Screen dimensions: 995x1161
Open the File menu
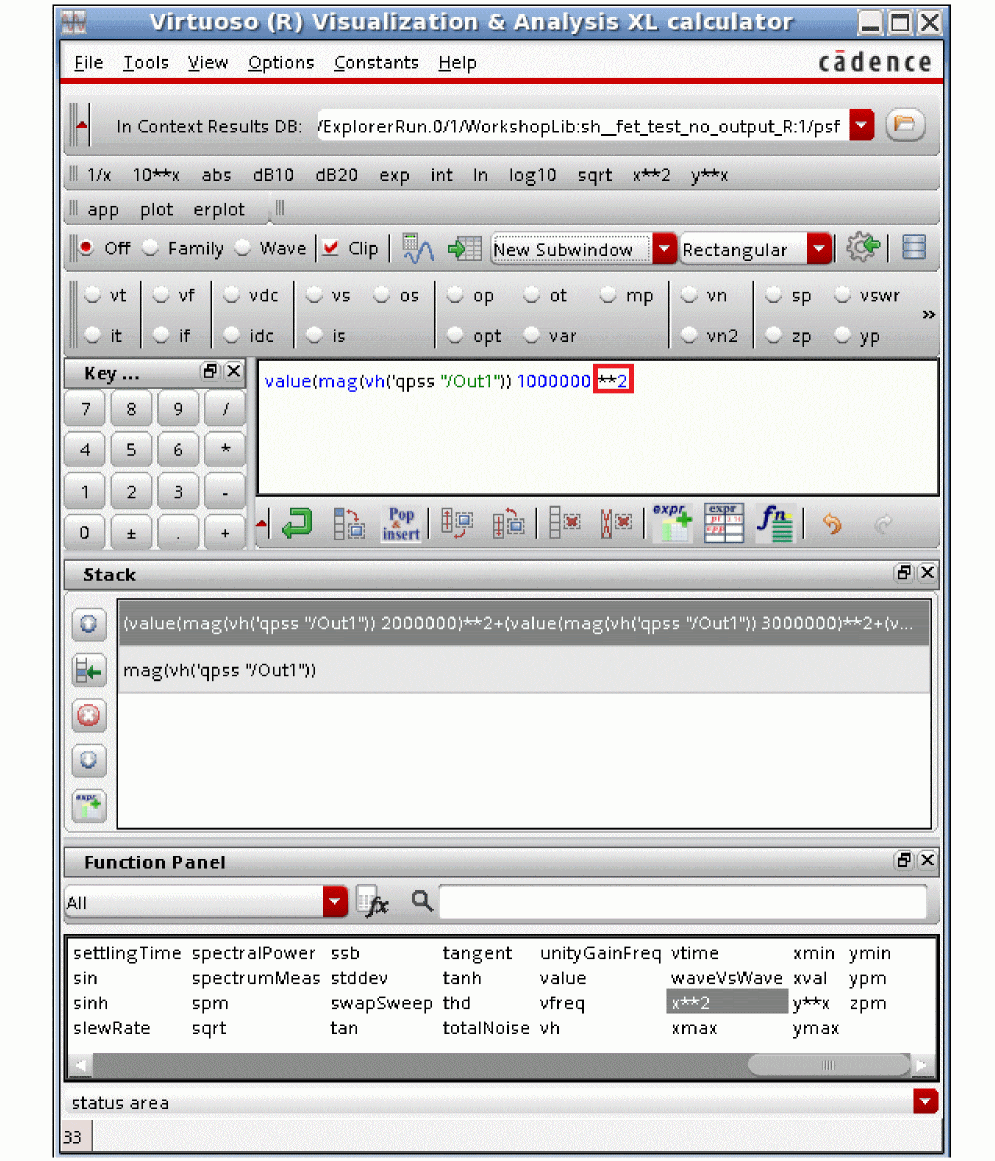(89, 63)
